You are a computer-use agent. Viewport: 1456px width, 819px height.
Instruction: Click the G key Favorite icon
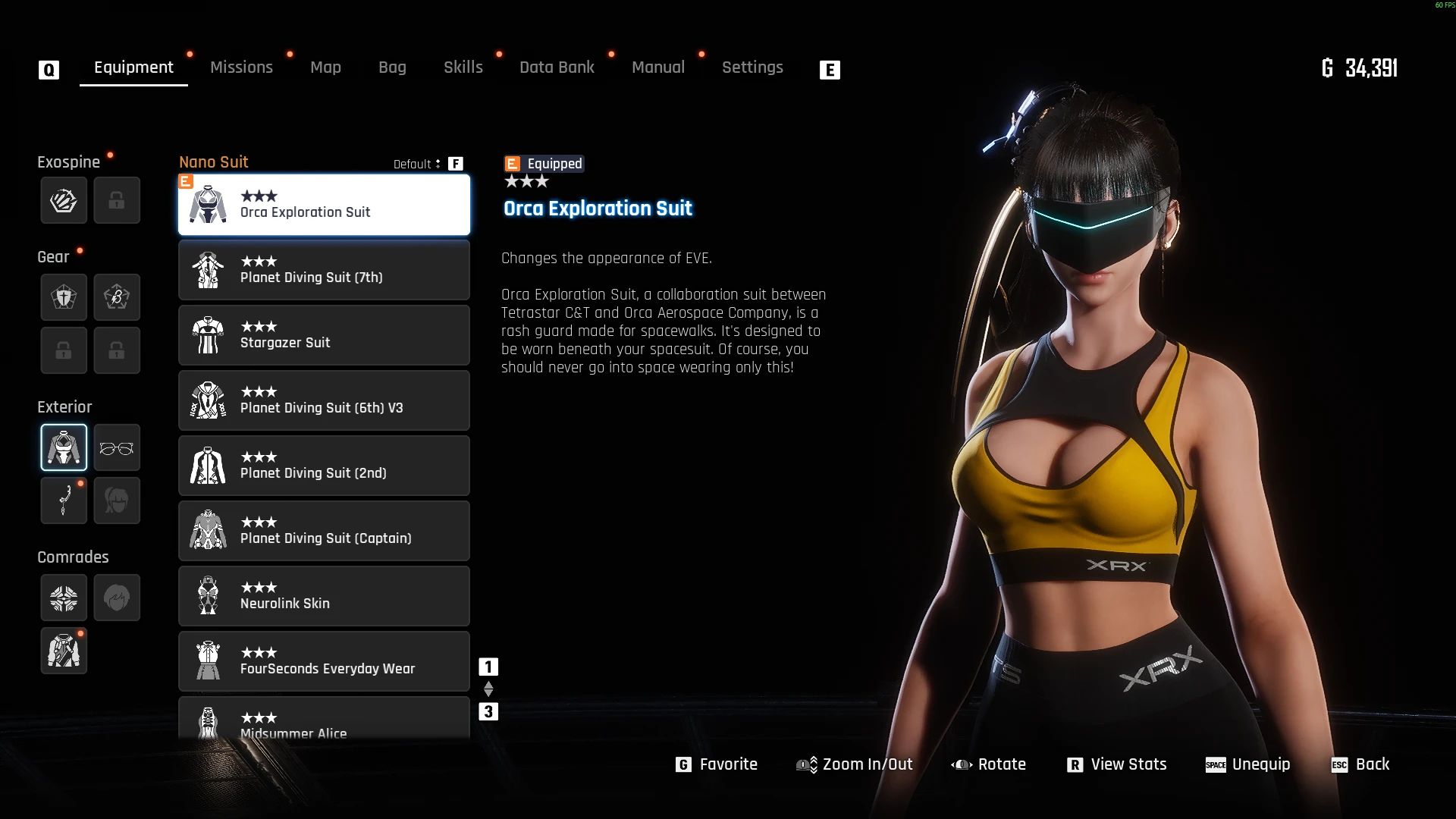[x=683, y=765]
